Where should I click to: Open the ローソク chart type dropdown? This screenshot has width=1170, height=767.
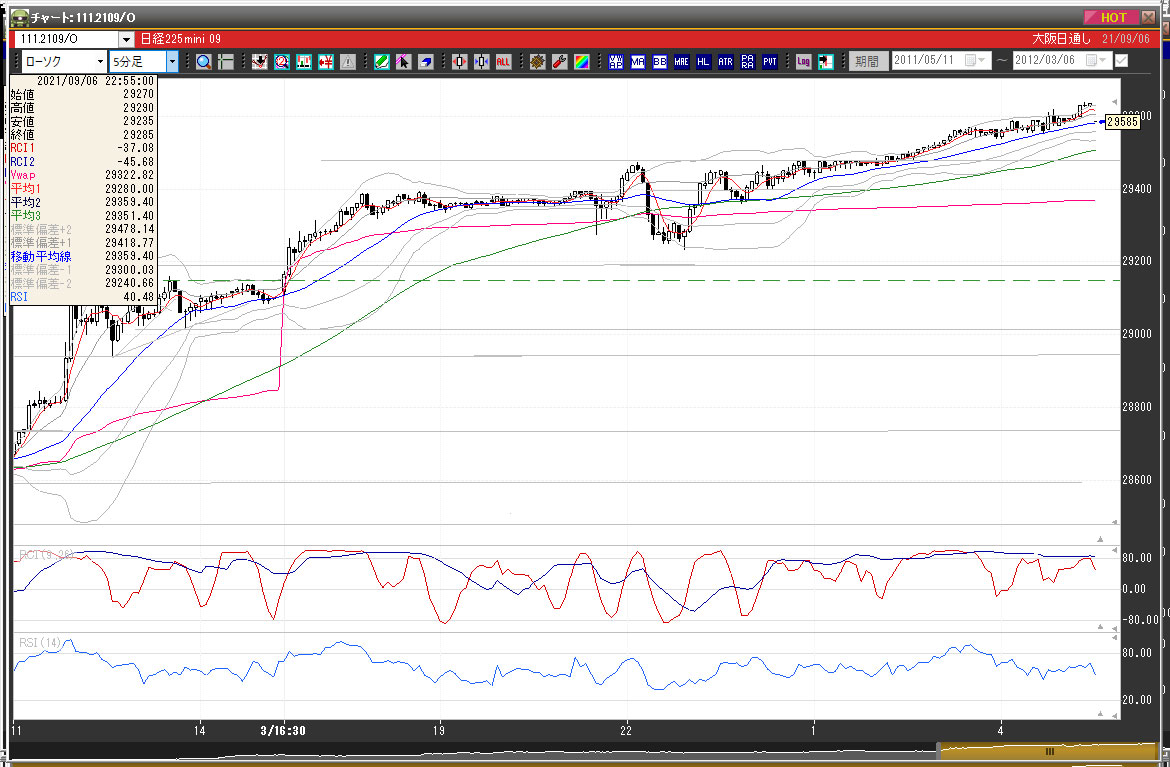coord(100,62)
